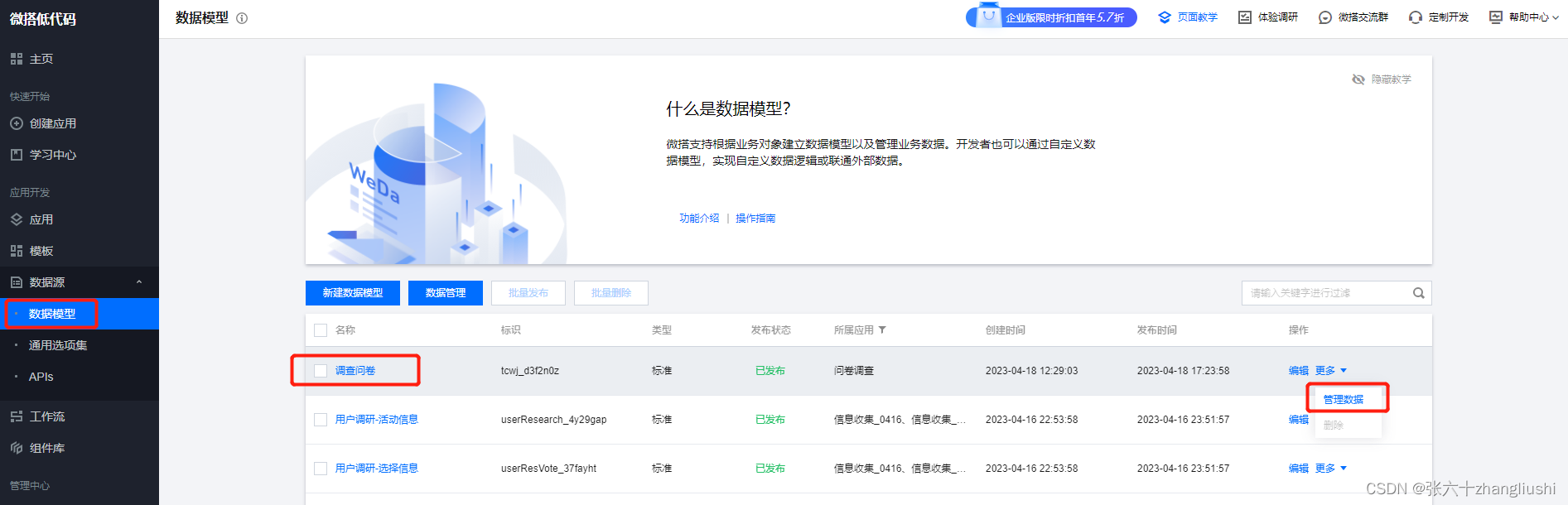The image size is (1568, 505).
Task: Open the 操作指南 link
Action: 755,219
